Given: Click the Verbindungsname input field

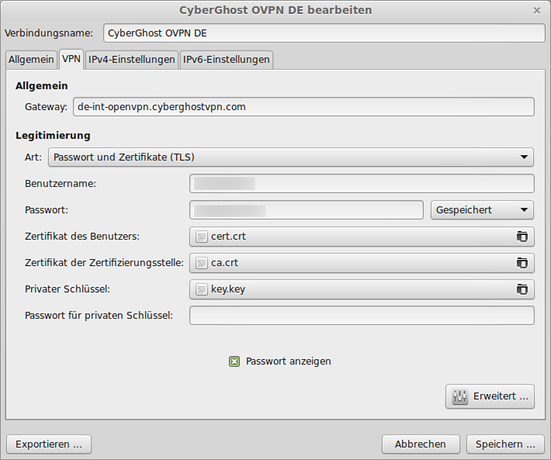Looking at the screenshot, I should (x=324, y=33).
